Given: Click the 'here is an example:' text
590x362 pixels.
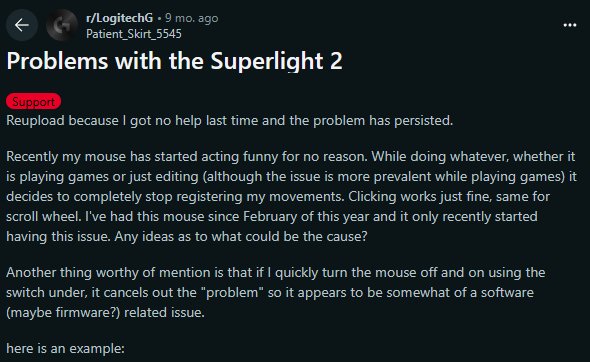Looking at the screenshot, I should (65, 348).
